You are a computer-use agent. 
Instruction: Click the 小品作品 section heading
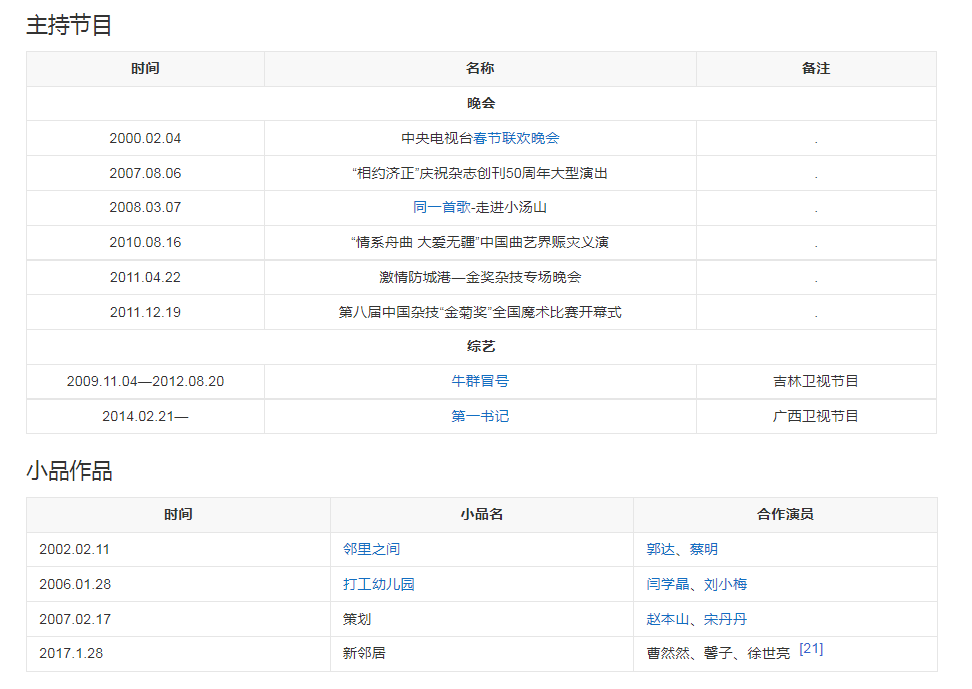coord(69,471)
